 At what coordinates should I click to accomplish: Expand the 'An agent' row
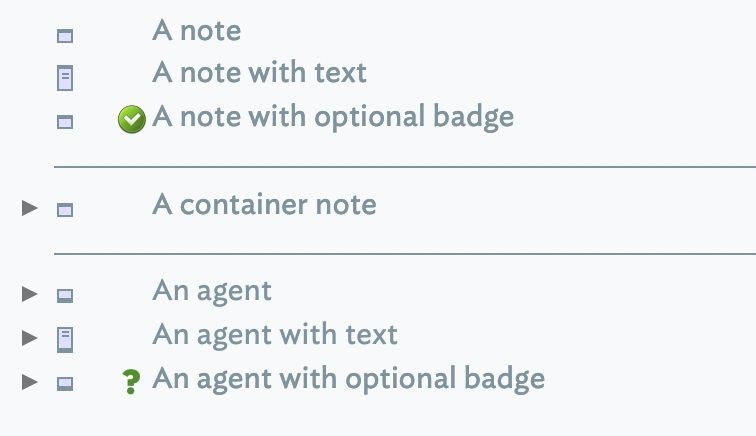coord(30,294)
